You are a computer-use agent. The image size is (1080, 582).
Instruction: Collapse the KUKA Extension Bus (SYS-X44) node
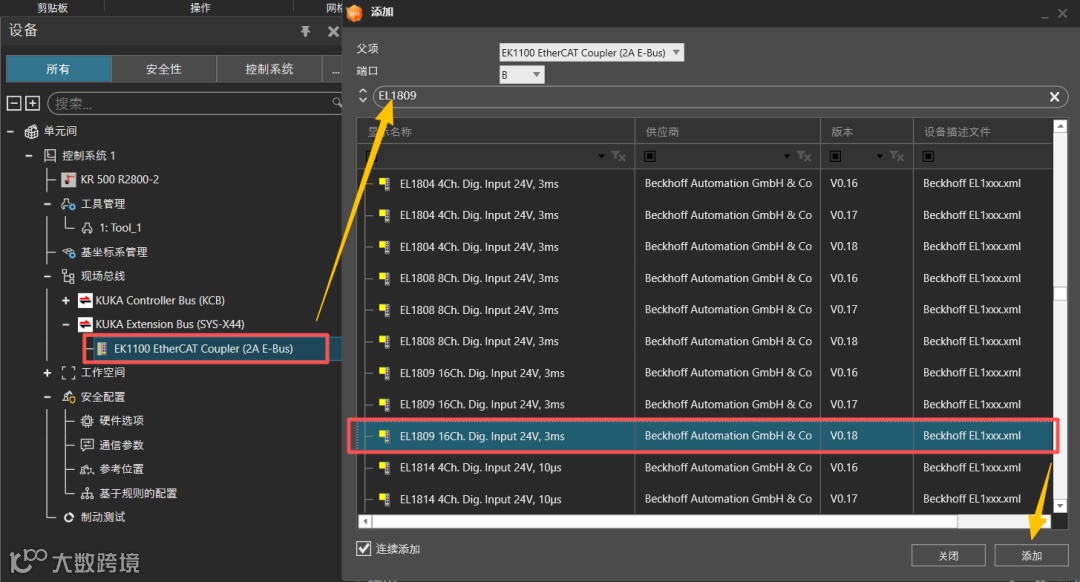[x=65, y=324]
